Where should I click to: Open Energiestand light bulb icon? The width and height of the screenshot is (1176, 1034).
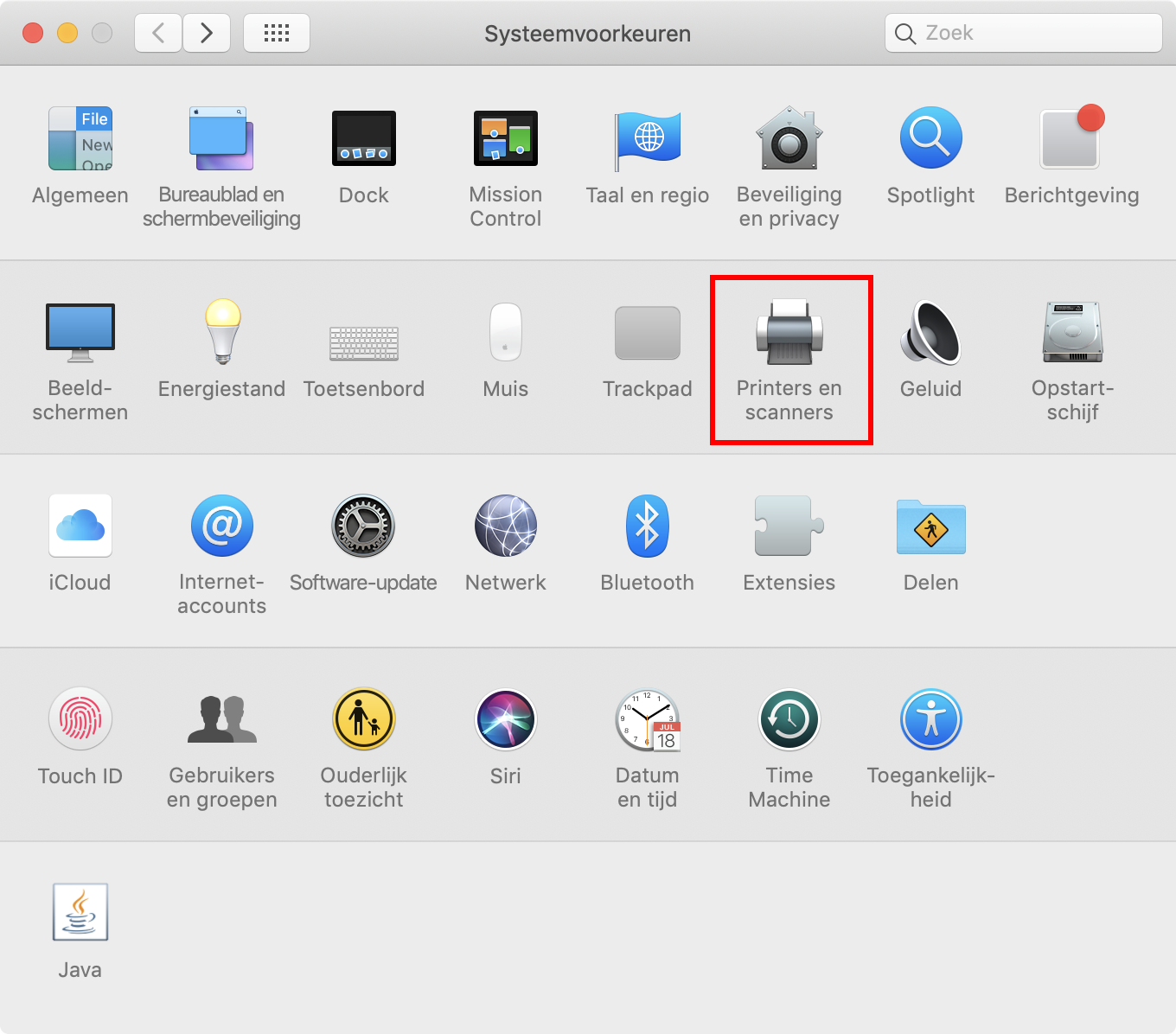tap(222, 333)
